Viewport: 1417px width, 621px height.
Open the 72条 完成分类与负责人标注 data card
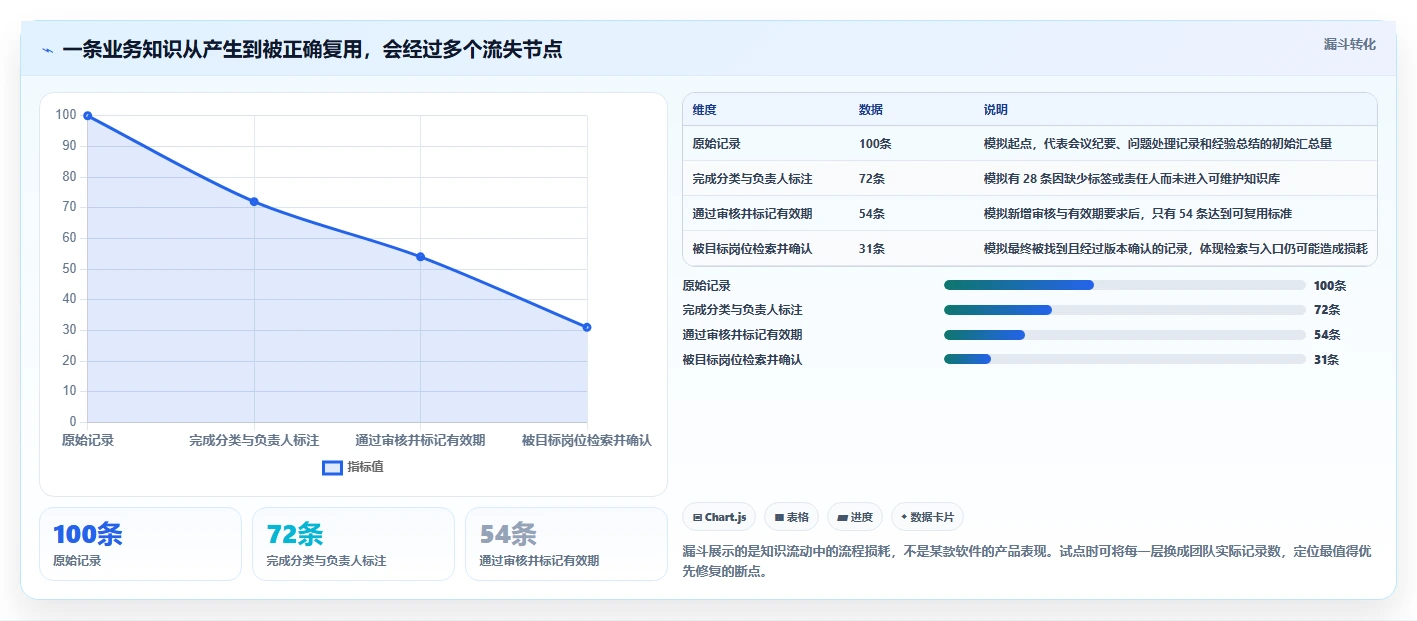[x=353, y=544]
